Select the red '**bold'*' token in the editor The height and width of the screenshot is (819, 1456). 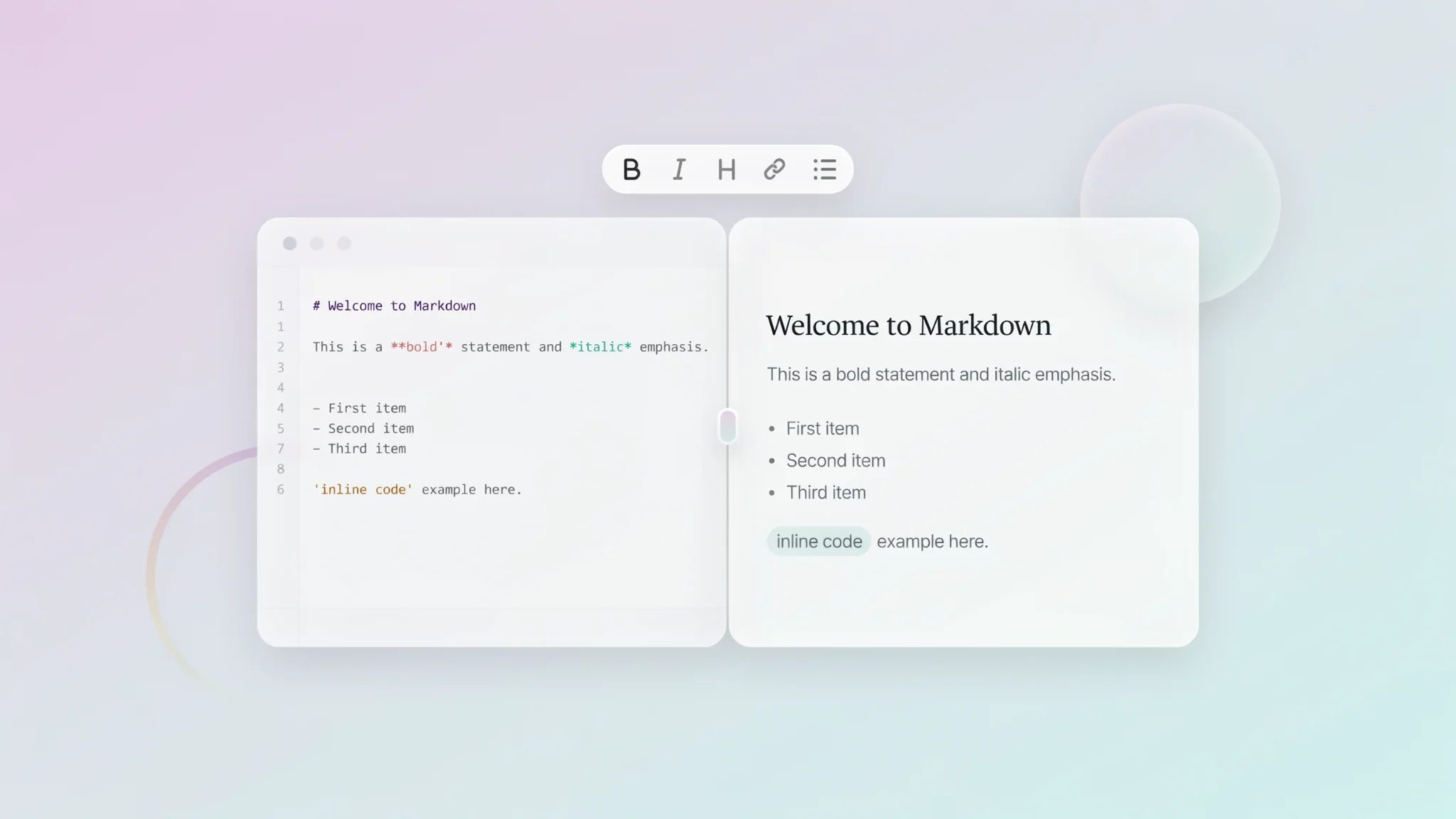422,347
